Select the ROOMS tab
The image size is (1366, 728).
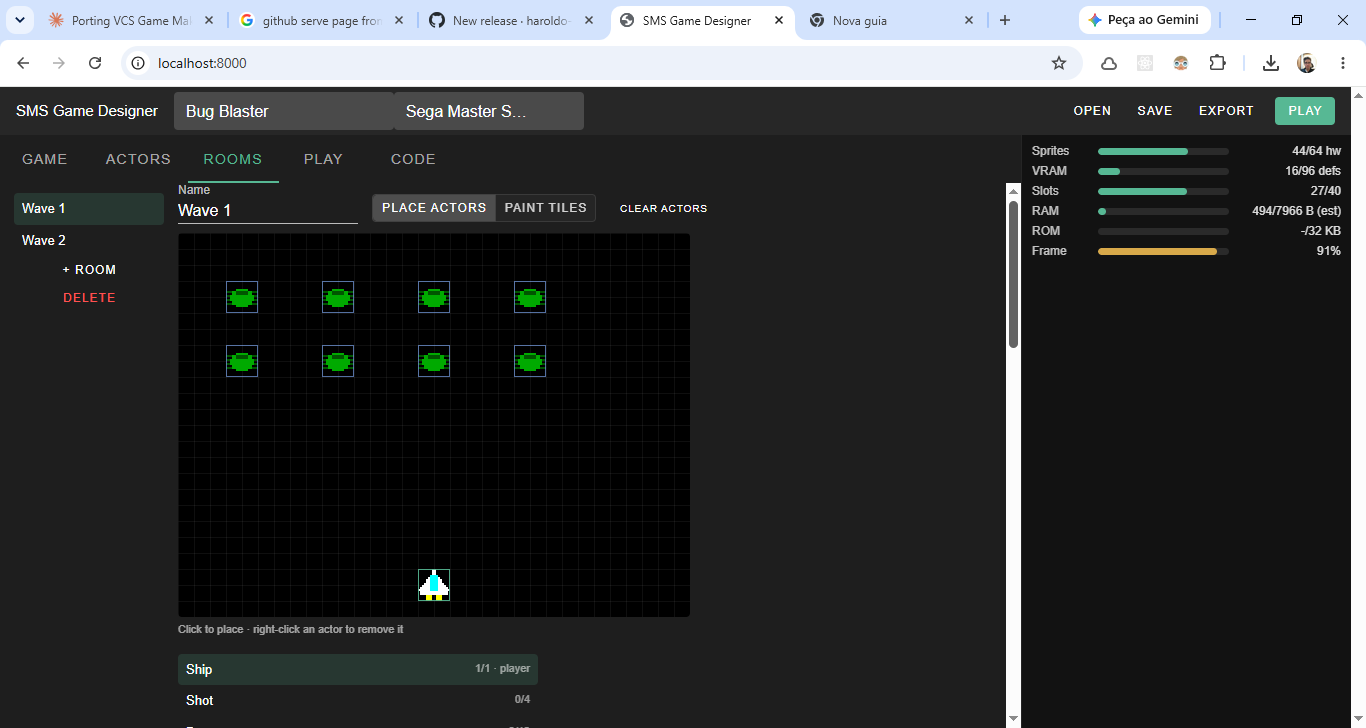point(233,159)
